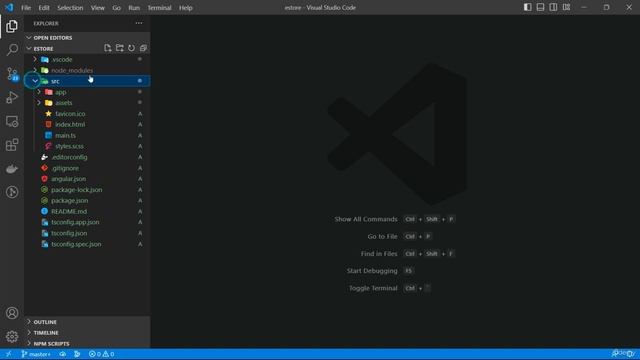Screen dimensions: 640x360
Task: Open the Terminal menu
Action: (x=159, y=8)
